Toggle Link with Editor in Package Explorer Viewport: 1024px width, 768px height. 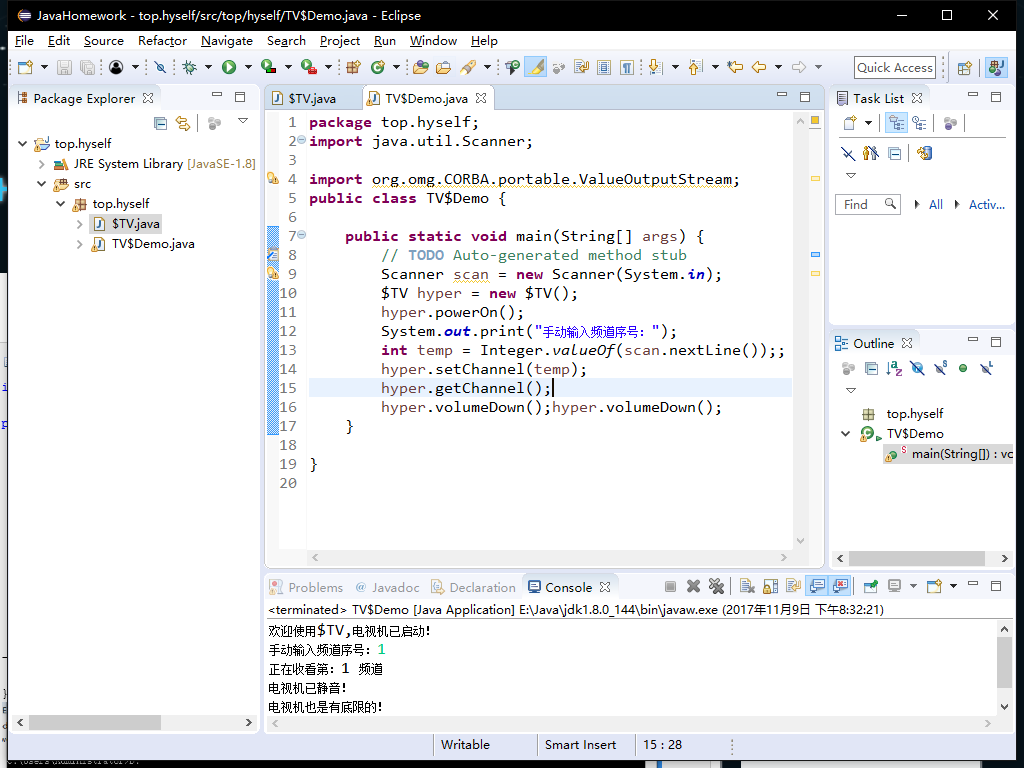pos(183,123)
